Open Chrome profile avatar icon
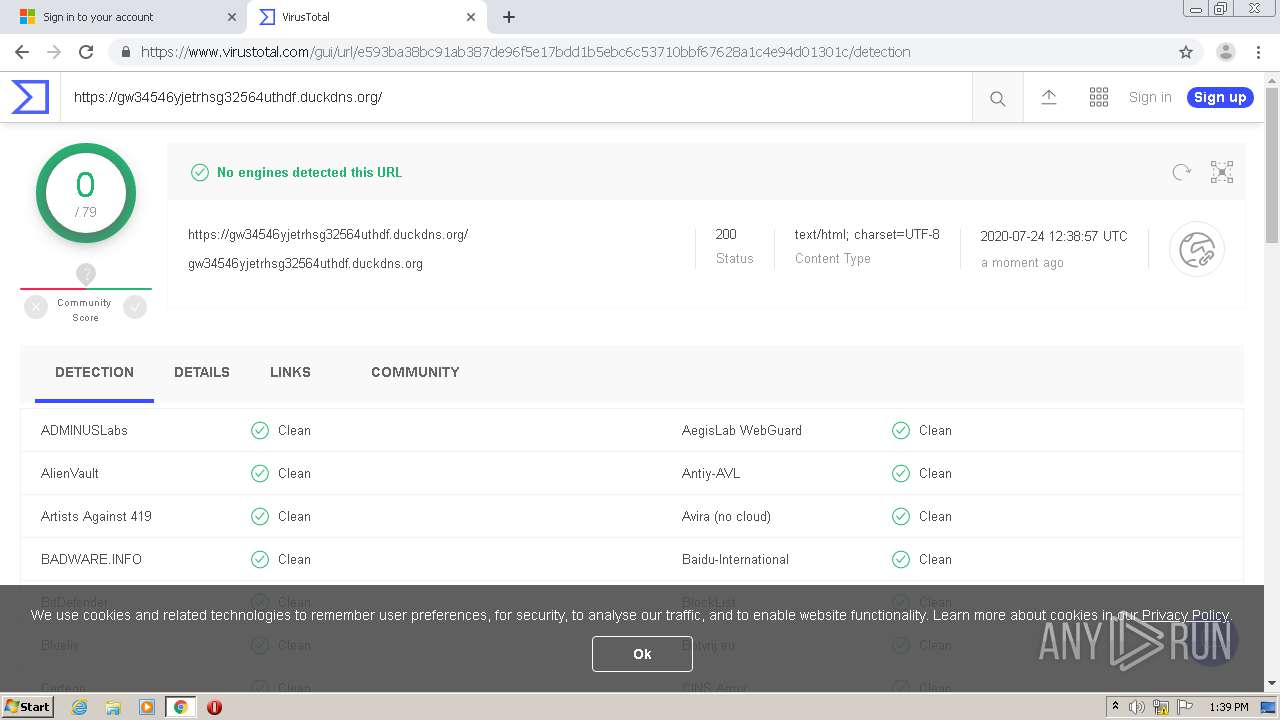Screen dimensions: 1280x720 (1225, 52)
